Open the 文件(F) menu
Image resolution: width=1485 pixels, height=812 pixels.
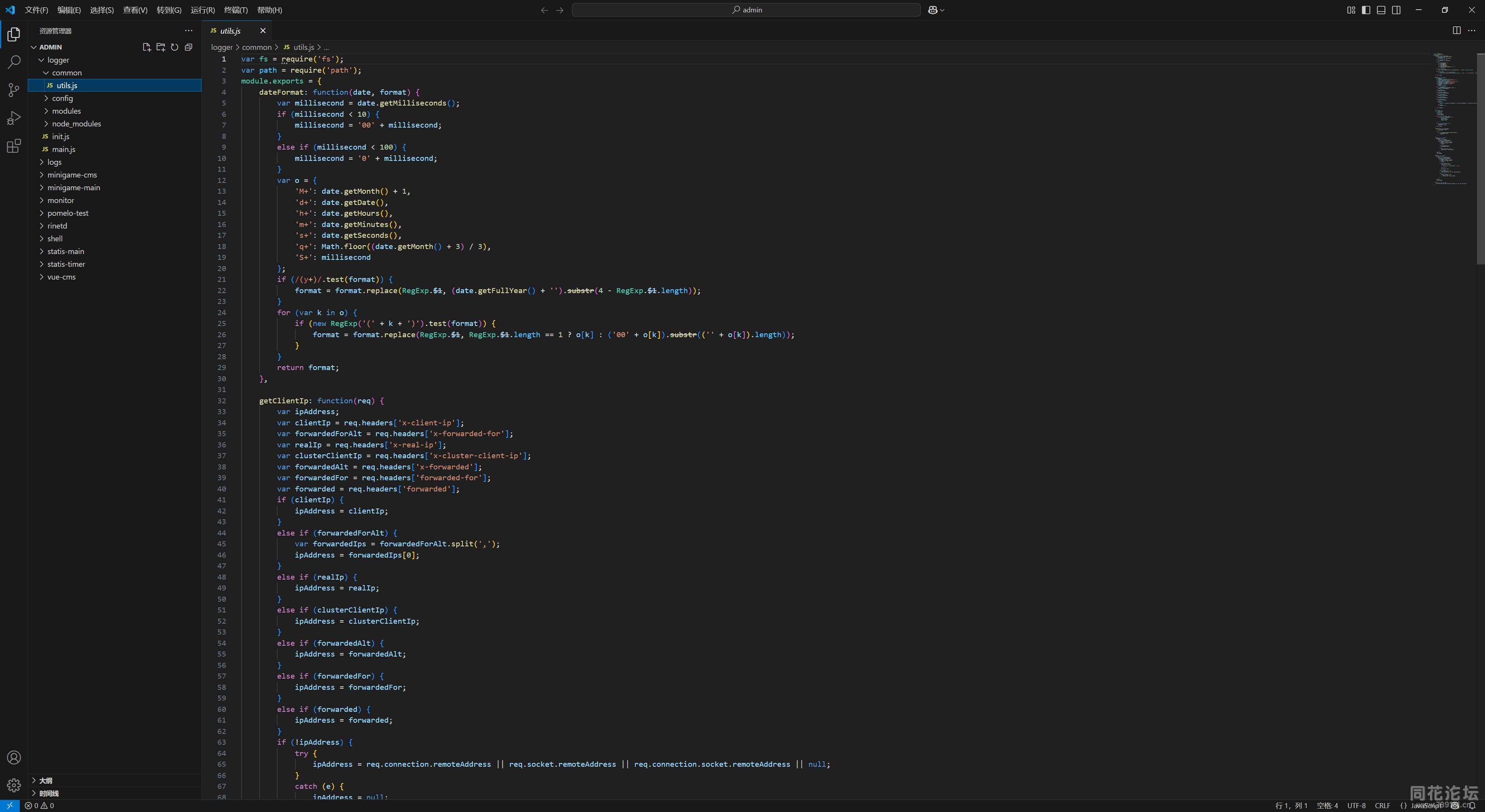(x=36, y=10)
